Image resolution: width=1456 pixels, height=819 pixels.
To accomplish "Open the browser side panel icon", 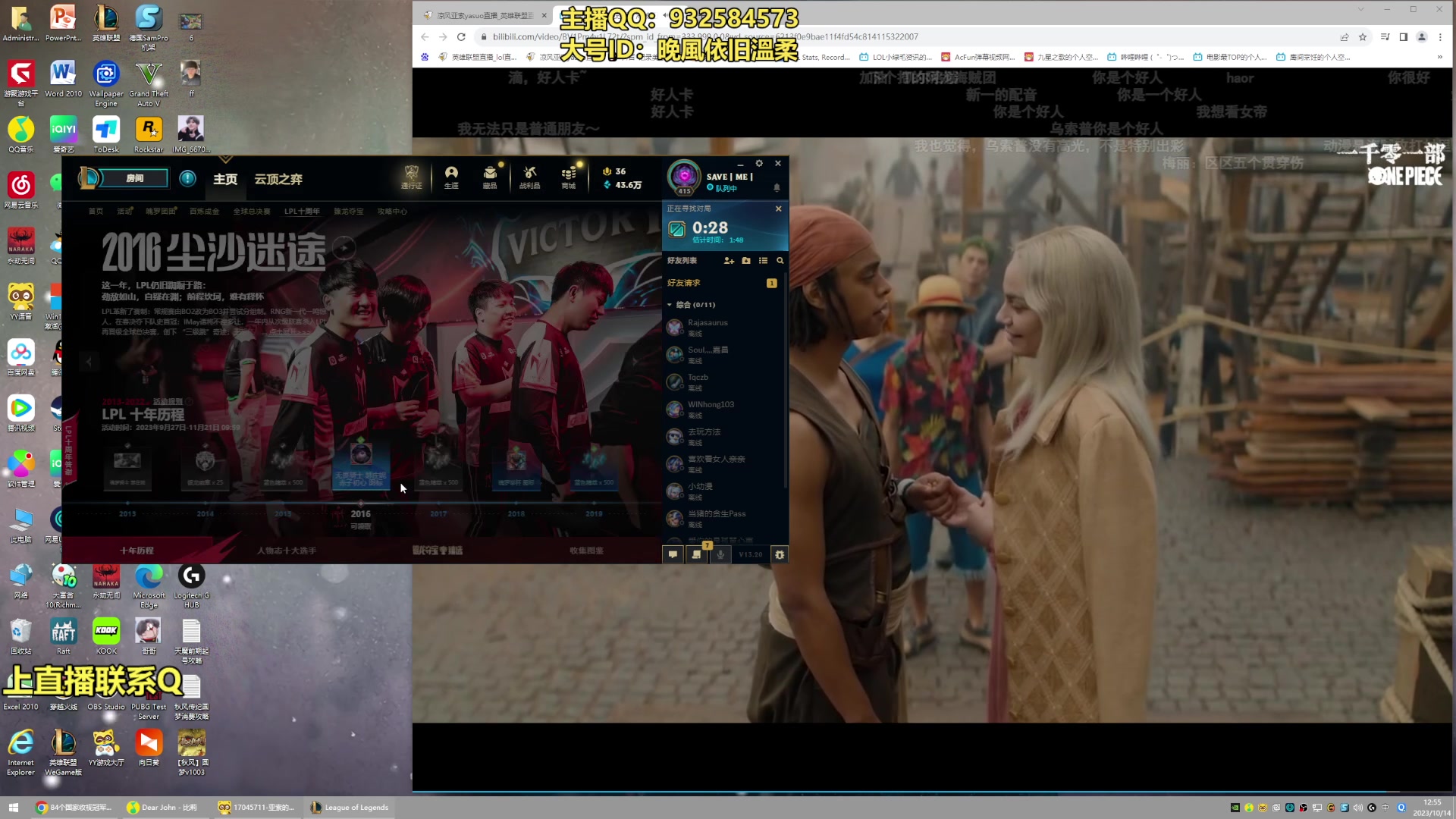I will (x=1404, y=36).
